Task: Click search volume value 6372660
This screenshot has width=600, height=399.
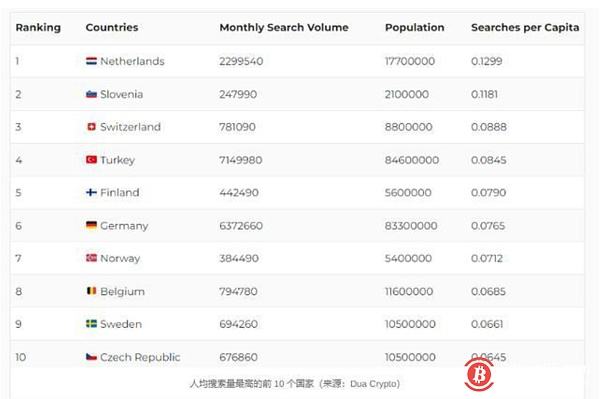Action: pos(241,226)
